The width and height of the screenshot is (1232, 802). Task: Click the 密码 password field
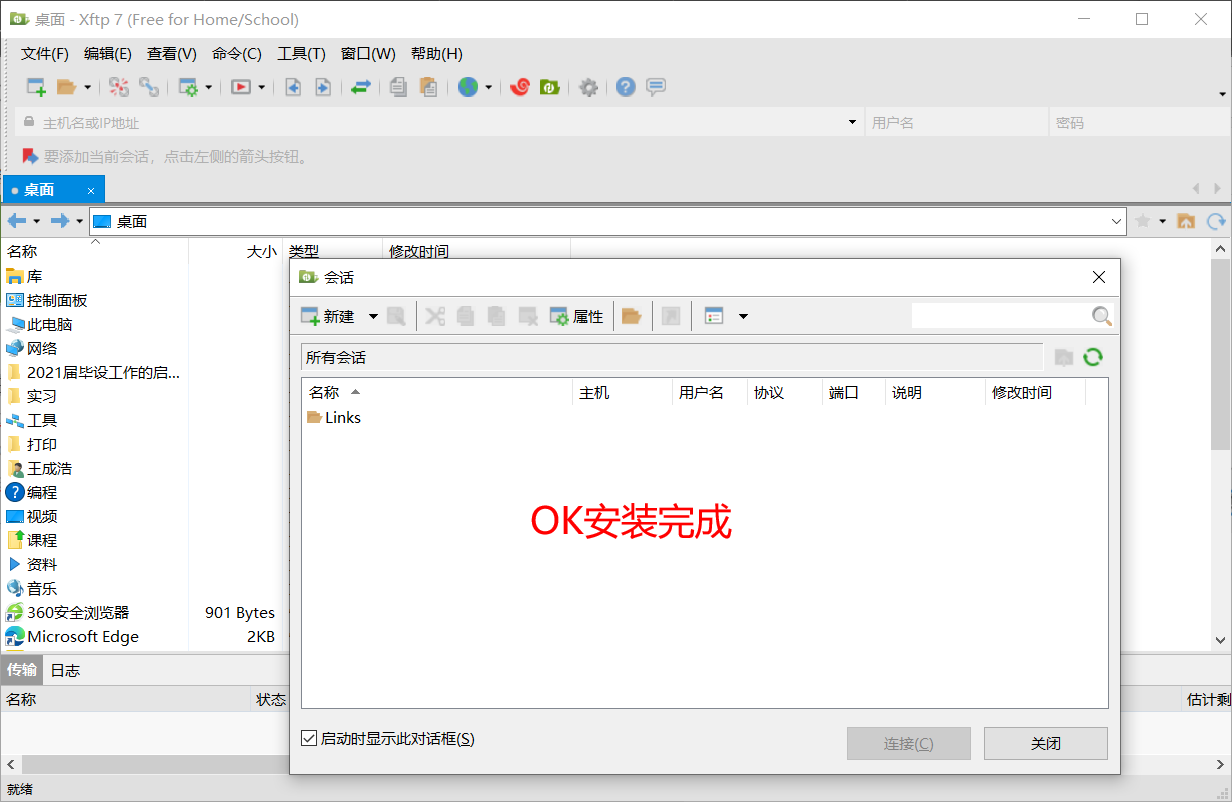pos(1140,123)
